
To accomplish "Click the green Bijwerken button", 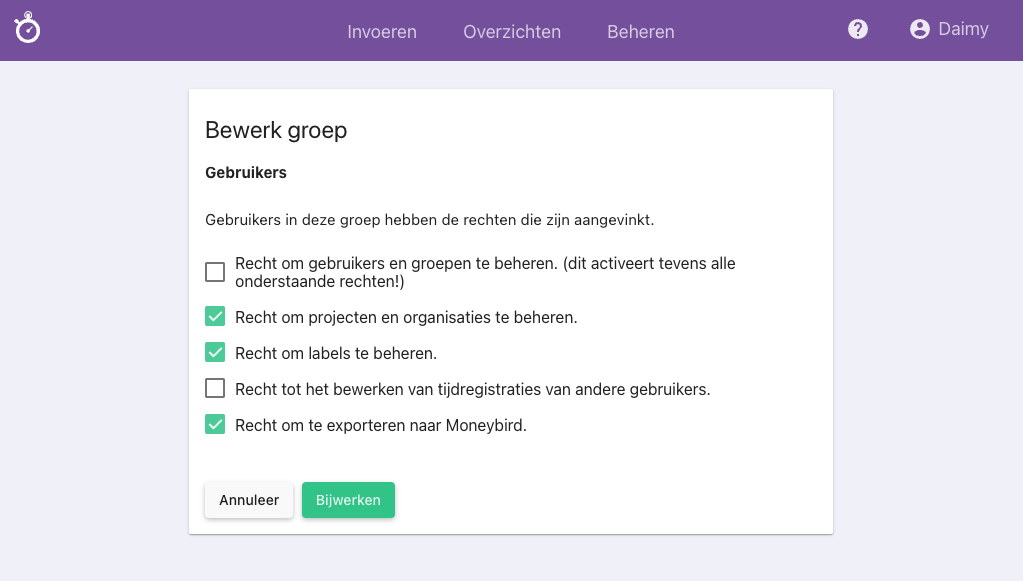I will tap(348, 500).
